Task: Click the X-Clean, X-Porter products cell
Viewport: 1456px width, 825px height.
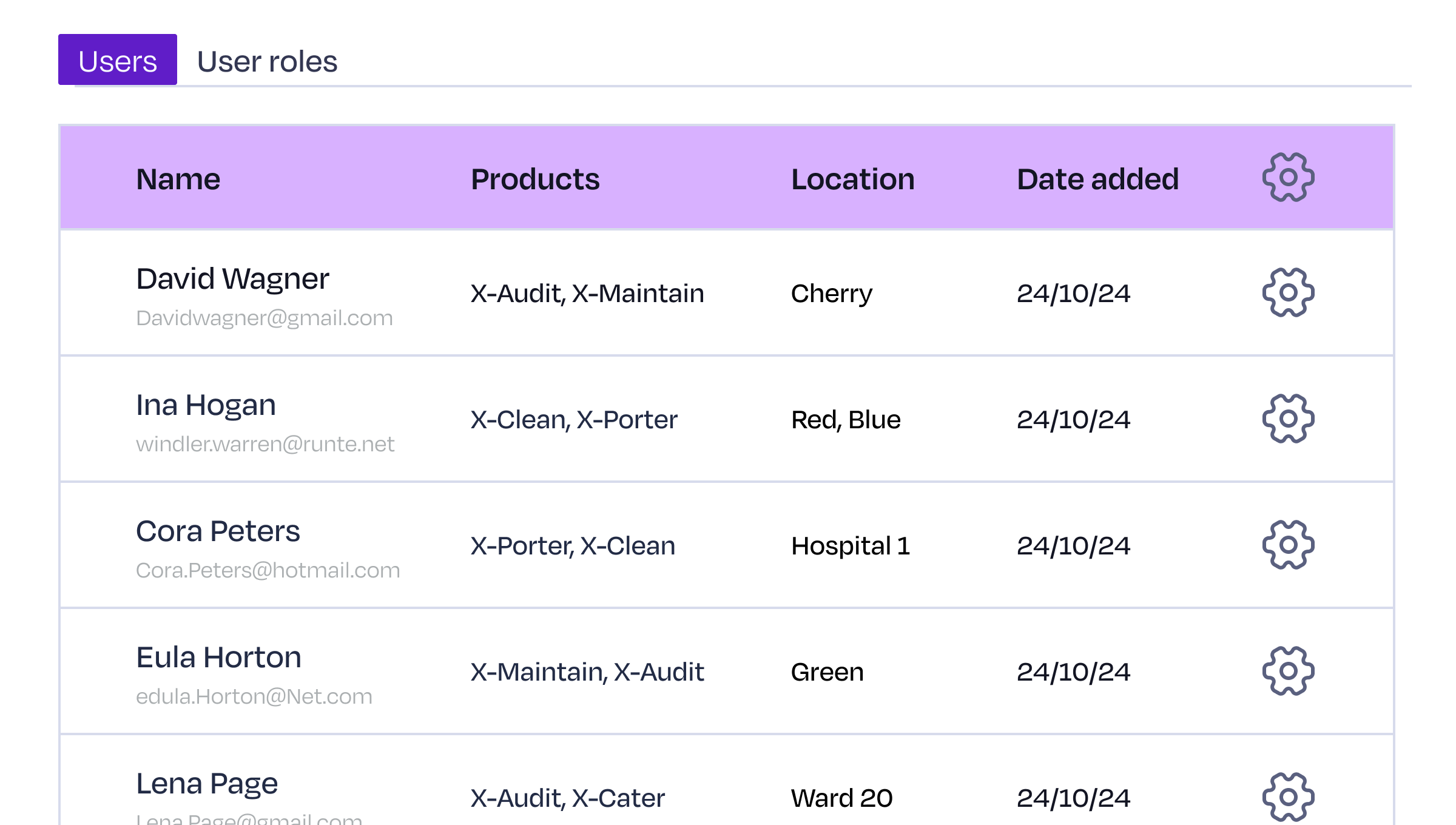Action: point(574,420)
